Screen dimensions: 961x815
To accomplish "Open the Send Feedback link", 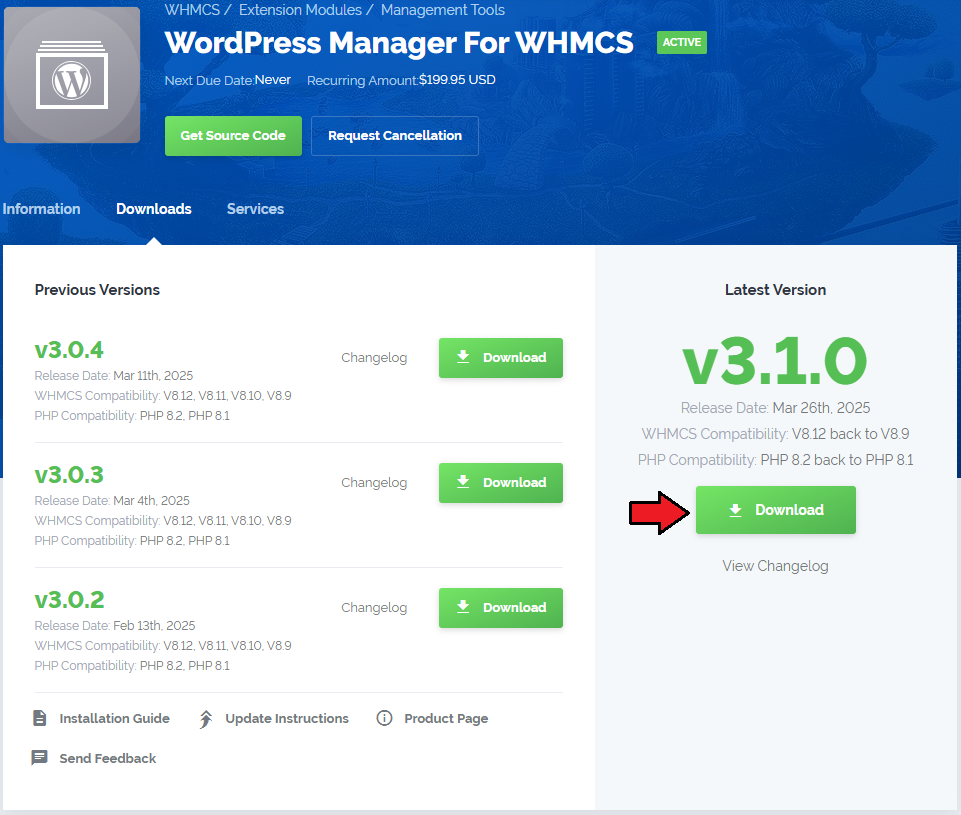I will pos(108,758).
